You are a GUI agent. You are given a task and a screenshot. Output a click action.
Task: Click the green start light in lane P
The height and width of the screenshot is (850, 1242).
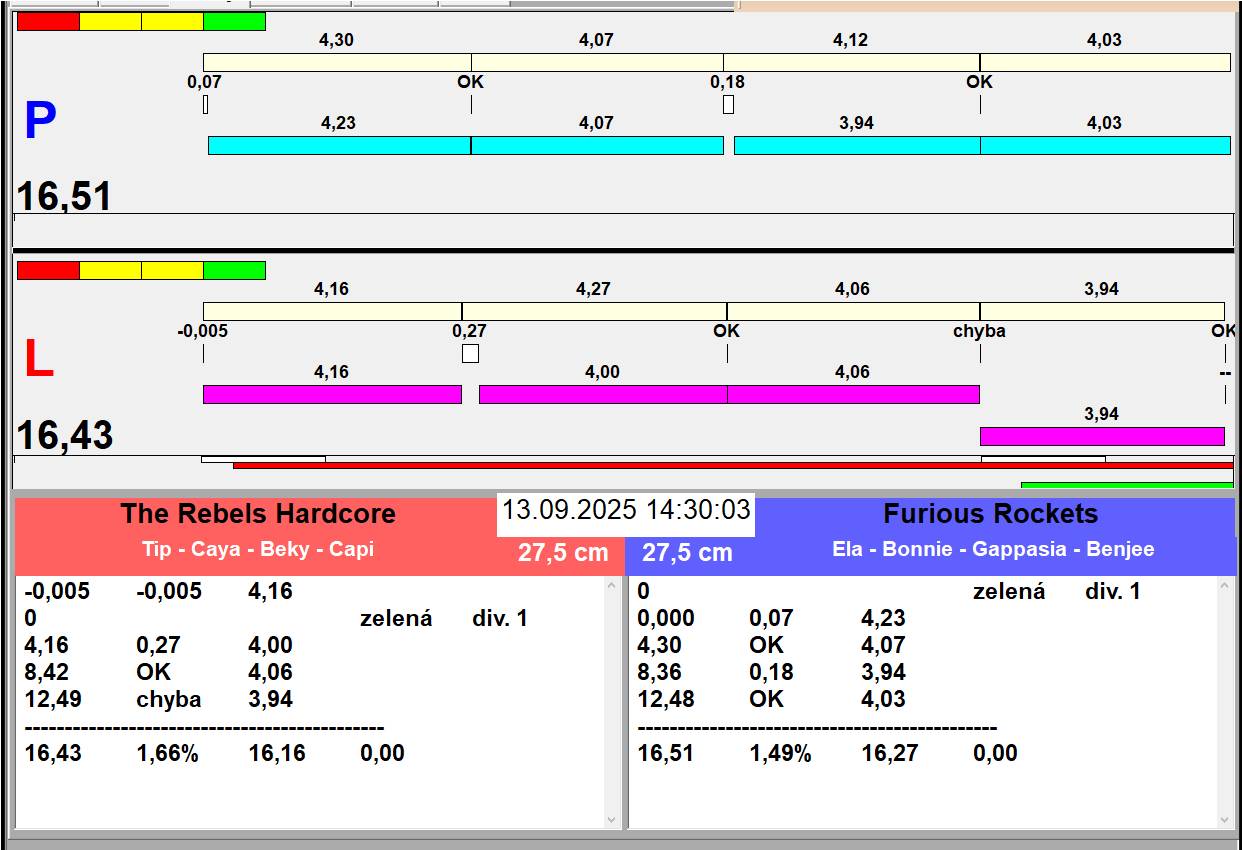(234, 22)
